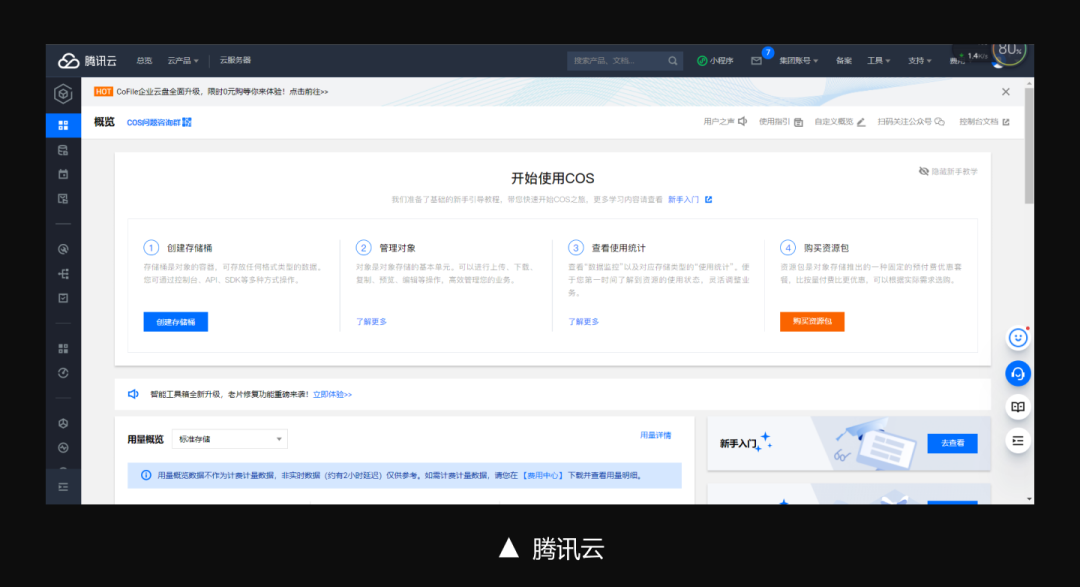The height and width of the screenshot is (587, 1080).
Task: Open the sidebar icon below the third divider
Action: pyautogui.click(x=63, y=424)
